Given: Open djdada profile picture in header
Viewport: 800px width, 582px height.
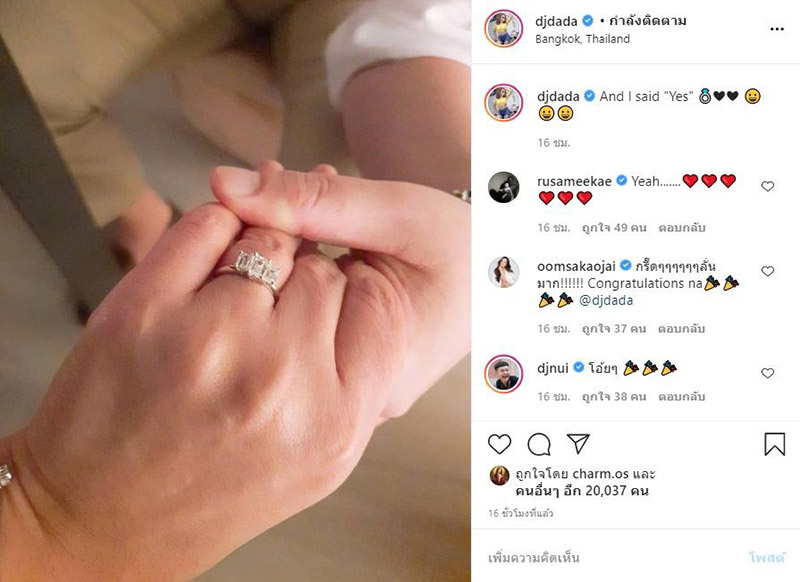Looking at the screenshot, I should point(504,29).
